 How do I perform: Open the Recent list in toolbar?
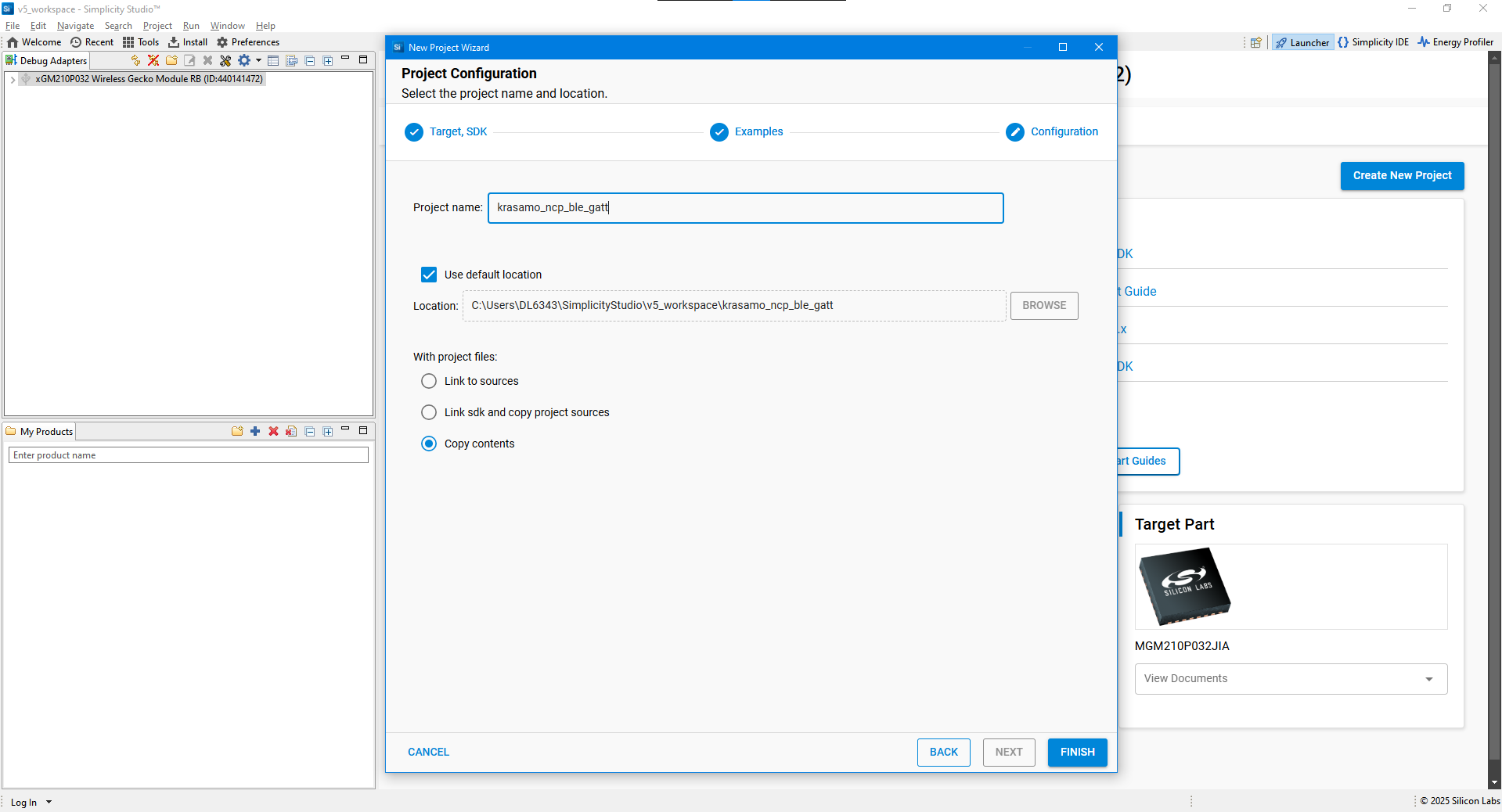pyautogui.click(x=92, y=42)
